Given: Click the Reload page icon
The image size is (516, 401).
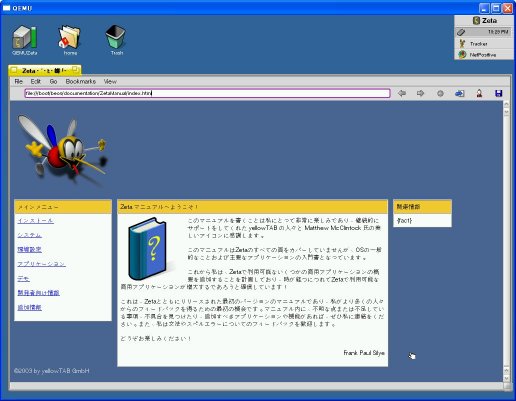Looking at the screenshot, I should pos(460,94).
